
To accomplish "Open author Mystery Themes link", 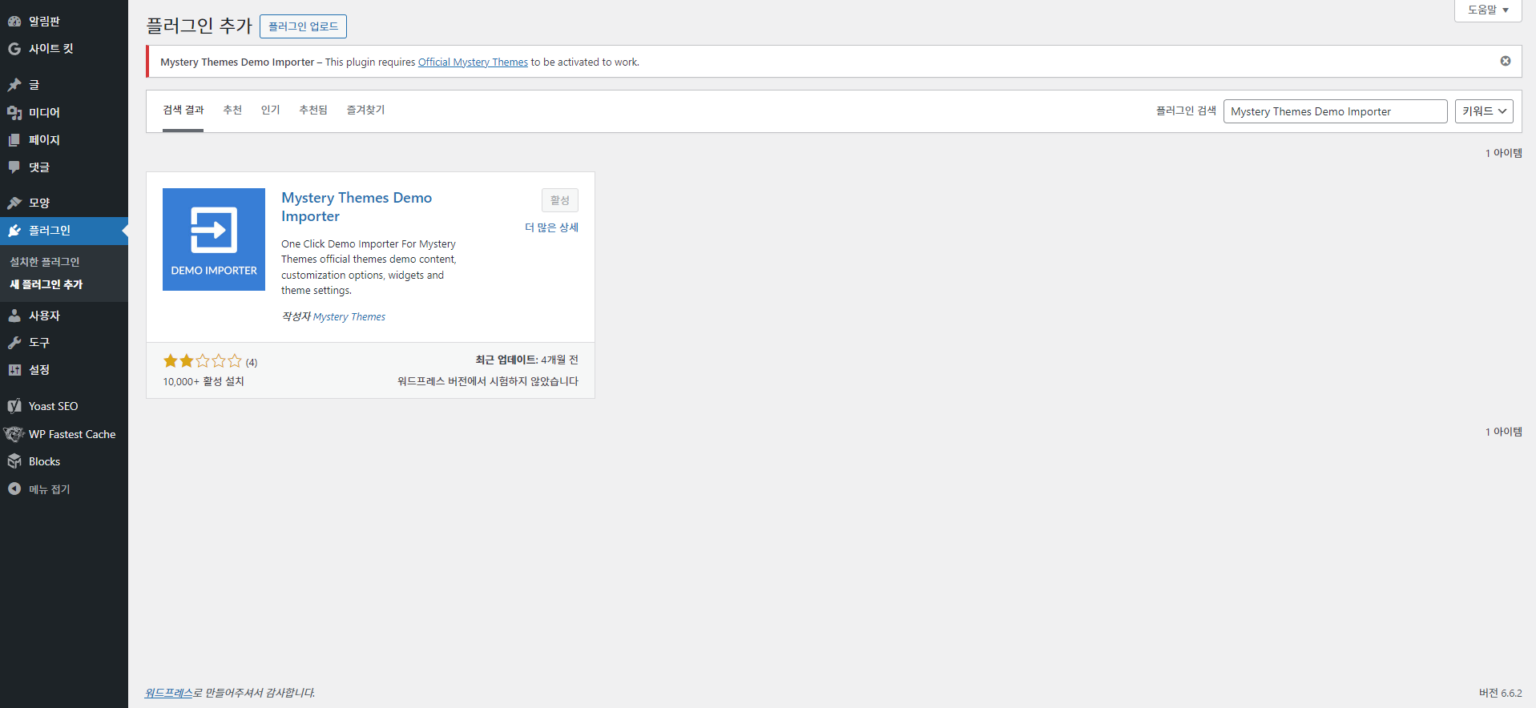I will point(349,317).
